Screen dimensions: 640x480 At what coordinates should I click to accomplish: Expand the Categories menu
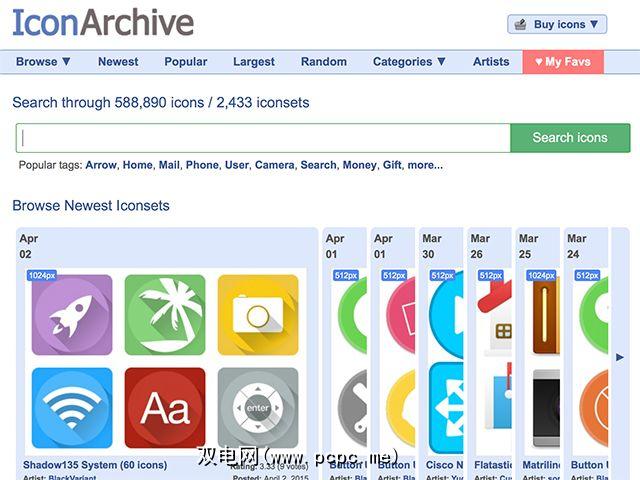click(x=409, y=62)
